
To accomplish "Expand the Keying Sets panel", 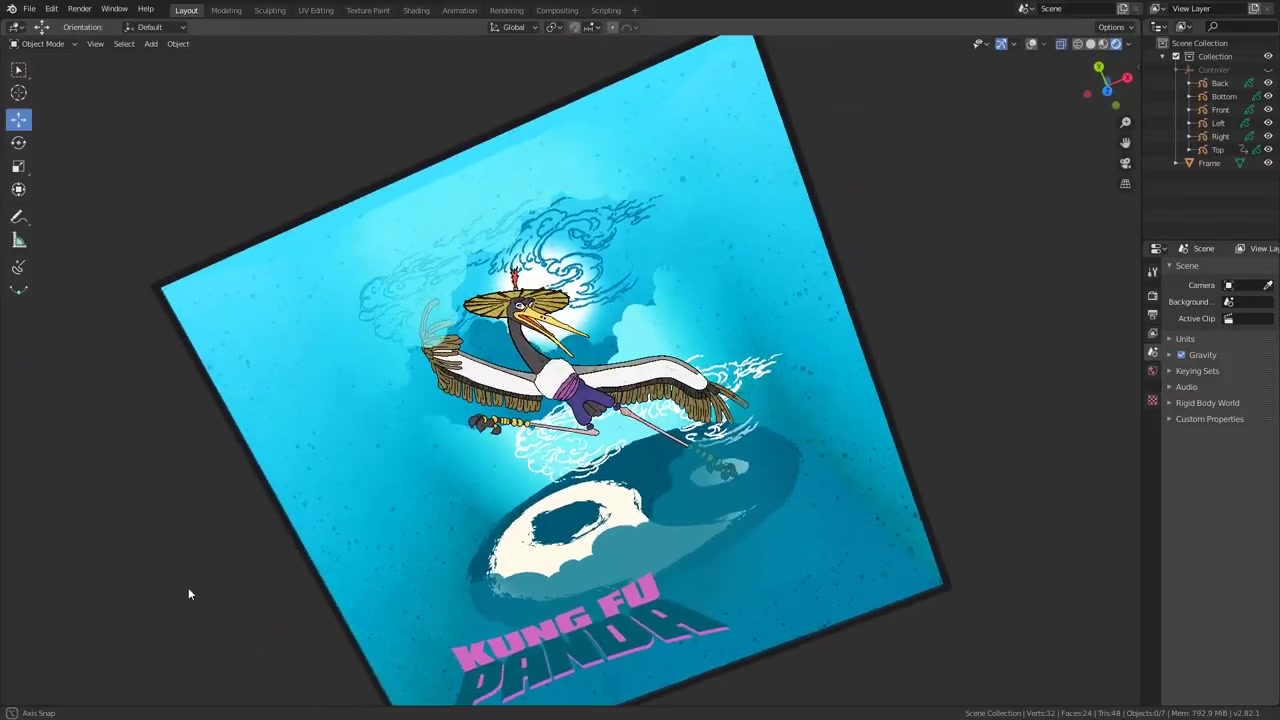I will [x=1197, y=371].
